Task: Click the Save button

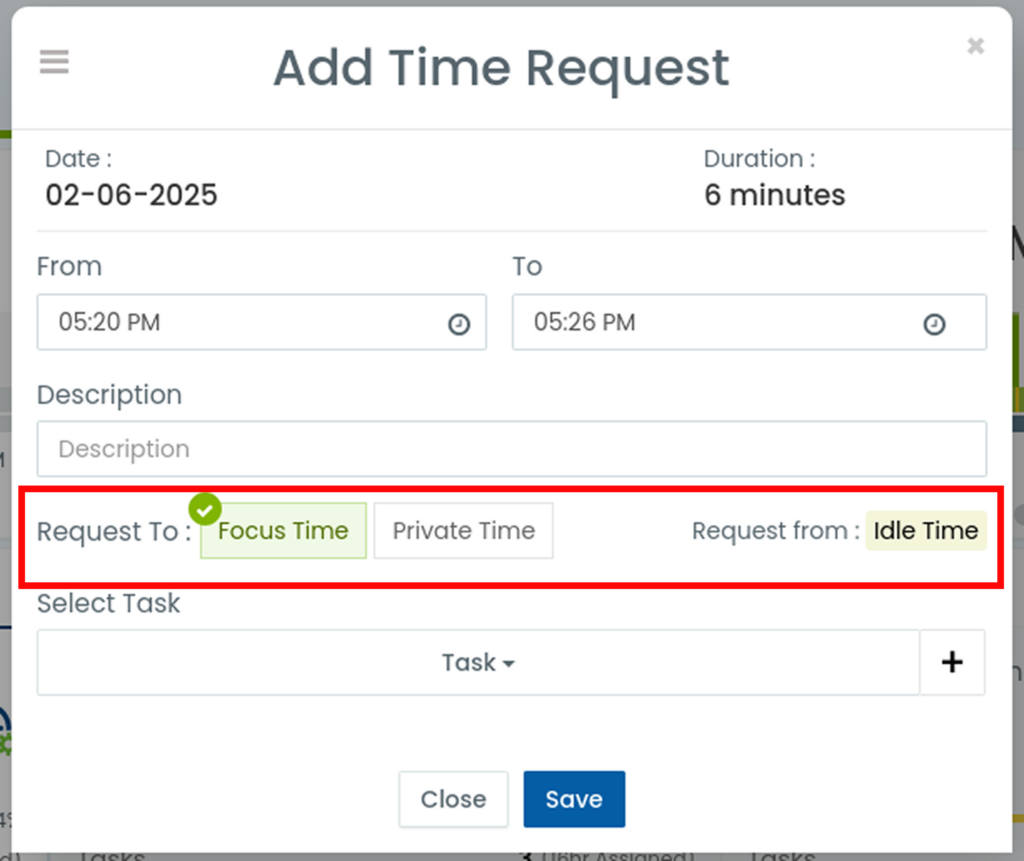Action: tap(574, 799)
